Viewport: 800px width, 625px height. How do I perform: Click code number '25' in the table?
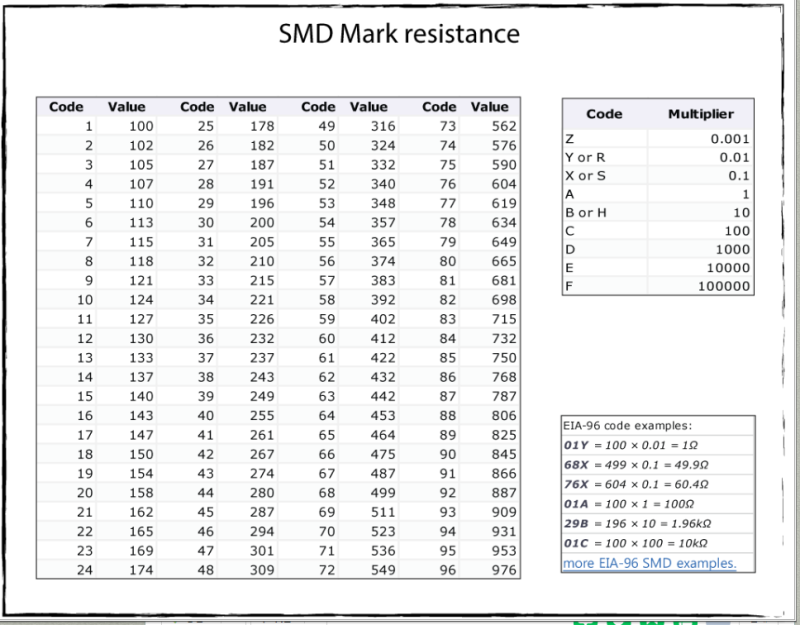(x=206, y=126)
